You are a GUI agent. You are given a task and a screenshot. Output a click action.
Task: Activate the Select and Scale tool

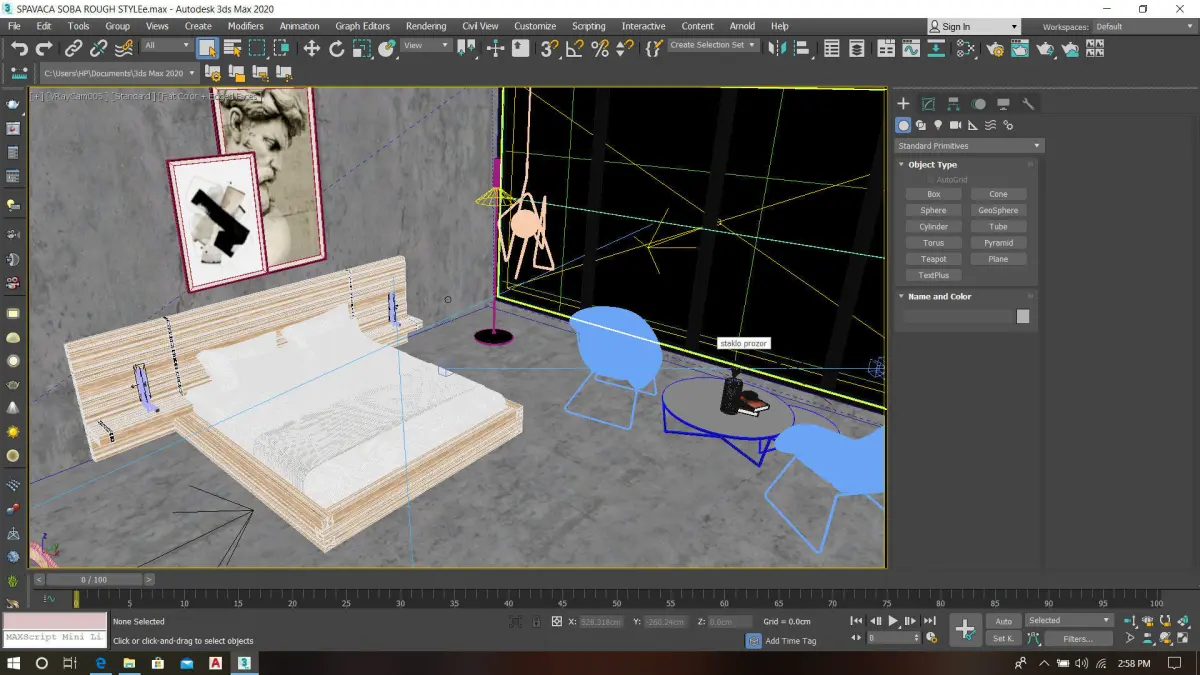tap(361, 48)
